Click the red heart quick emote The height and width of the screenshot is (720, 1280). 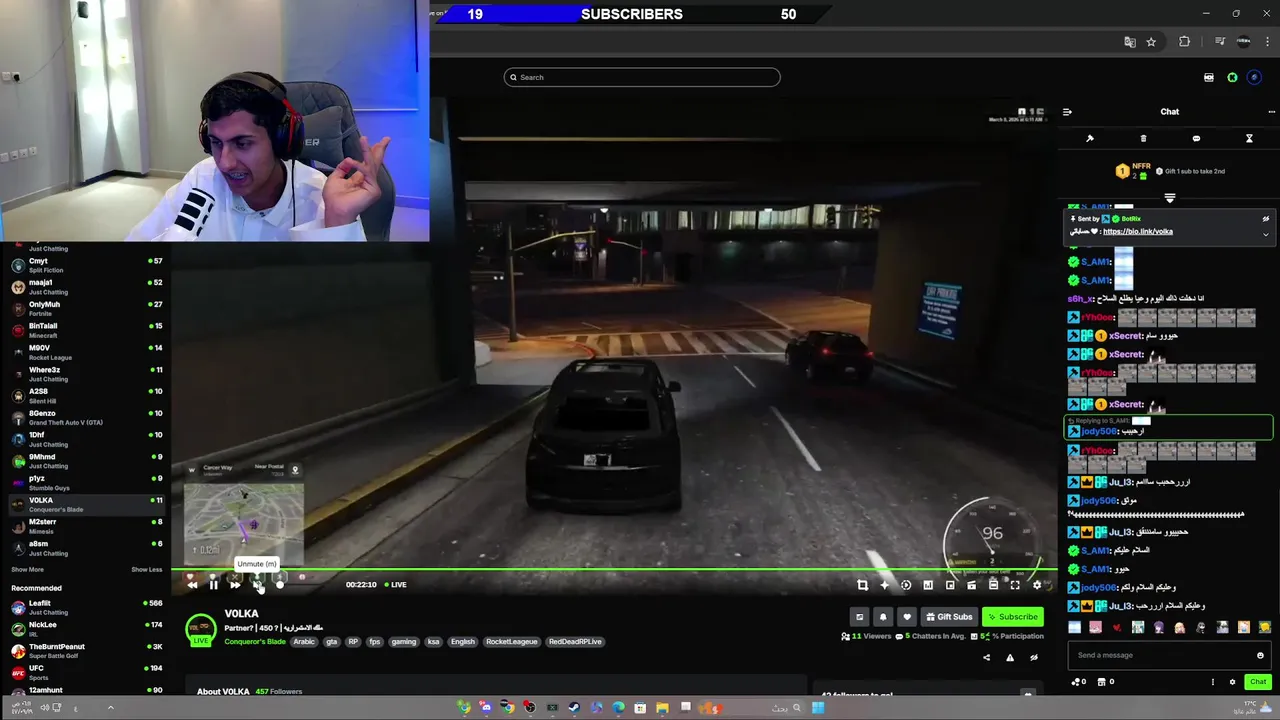click(x=1117, y=628)
